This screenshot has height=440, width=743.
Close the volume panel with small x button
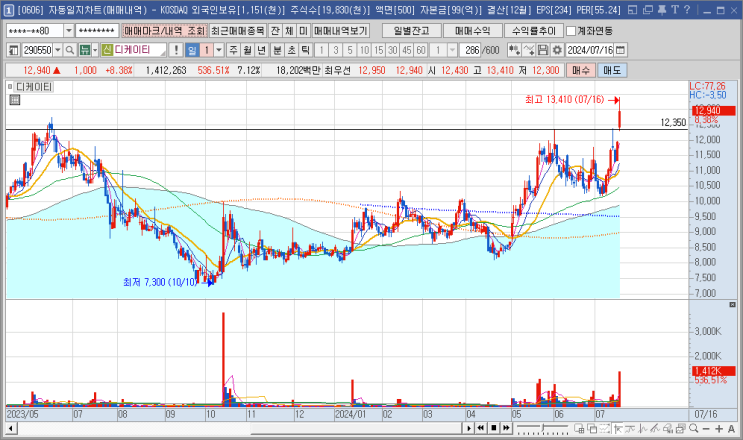[x=733, y=305]
